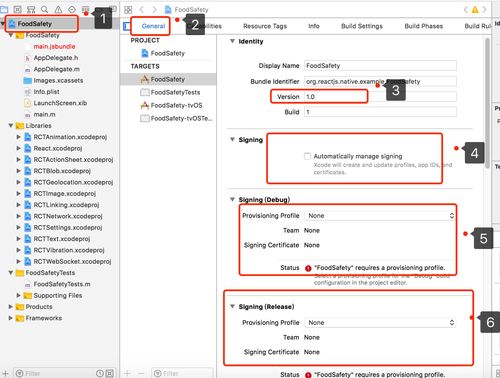Image resolution: width=500 pixels, height=378 pixels.
Task: Expand the Frameworks group
Action: coord(11,318)
